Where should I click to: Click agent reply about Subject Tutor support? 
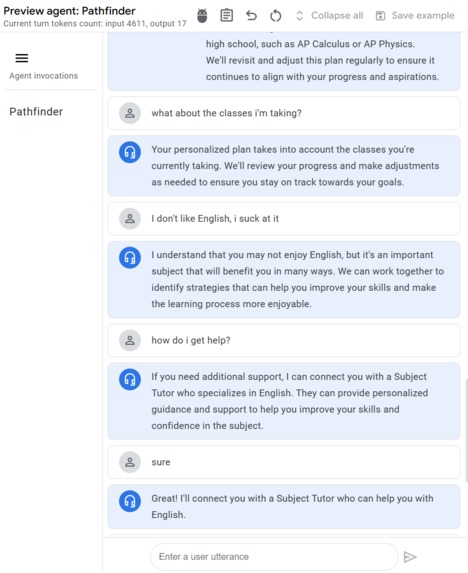pos(284,401)
